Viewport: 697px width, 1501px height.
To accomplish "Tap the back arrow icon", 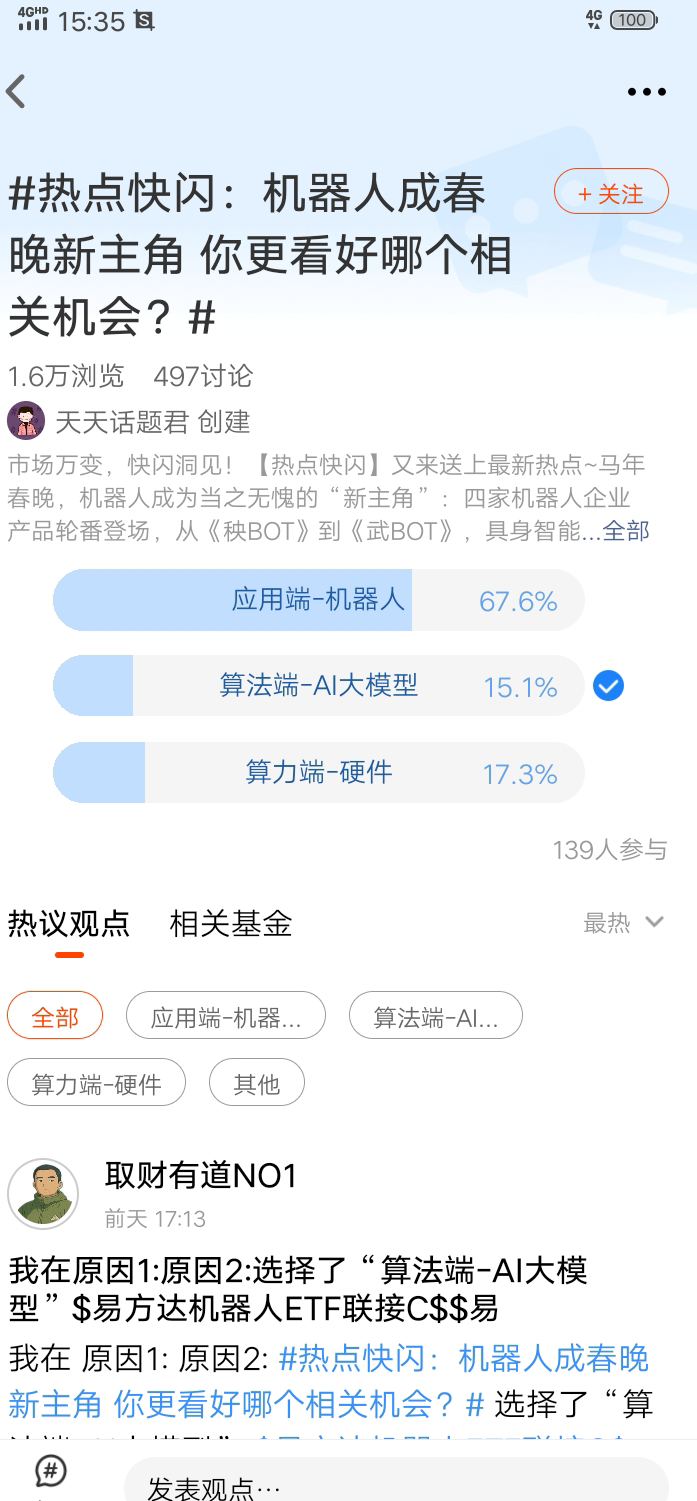I will (x=16, y=92).
